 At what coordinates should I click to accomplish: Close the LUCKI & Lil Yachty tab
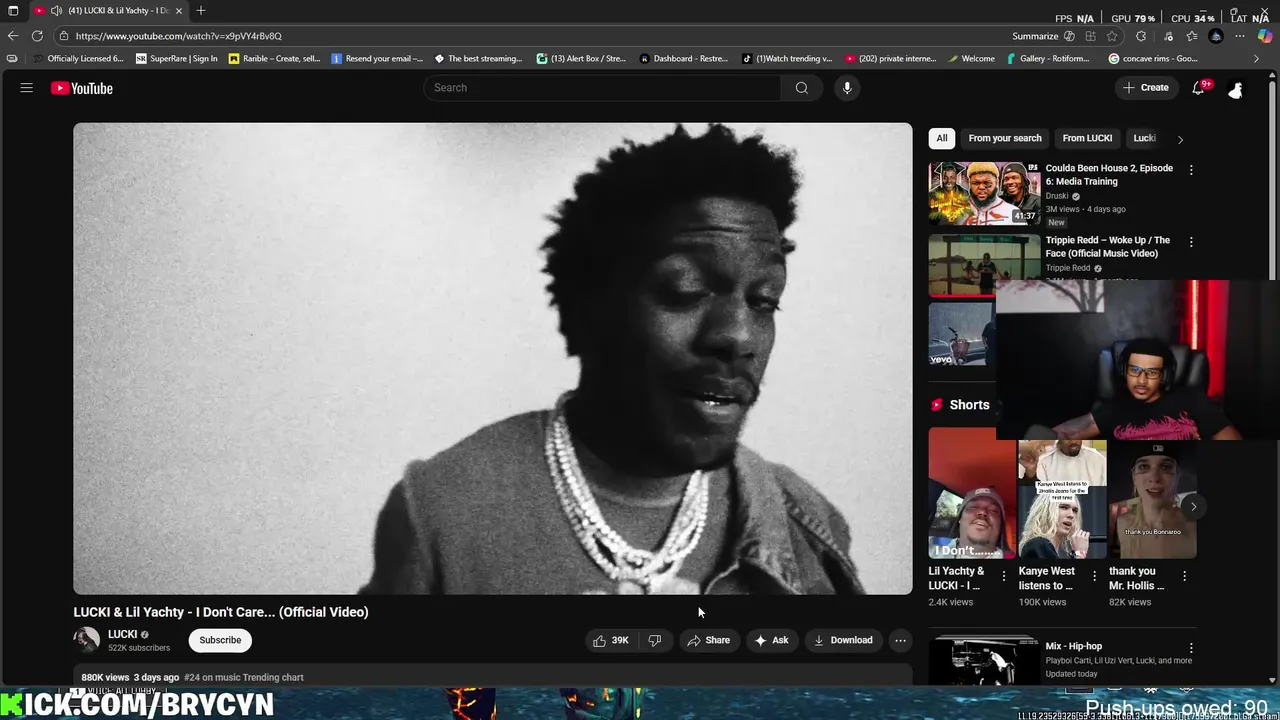click(179, 10)
